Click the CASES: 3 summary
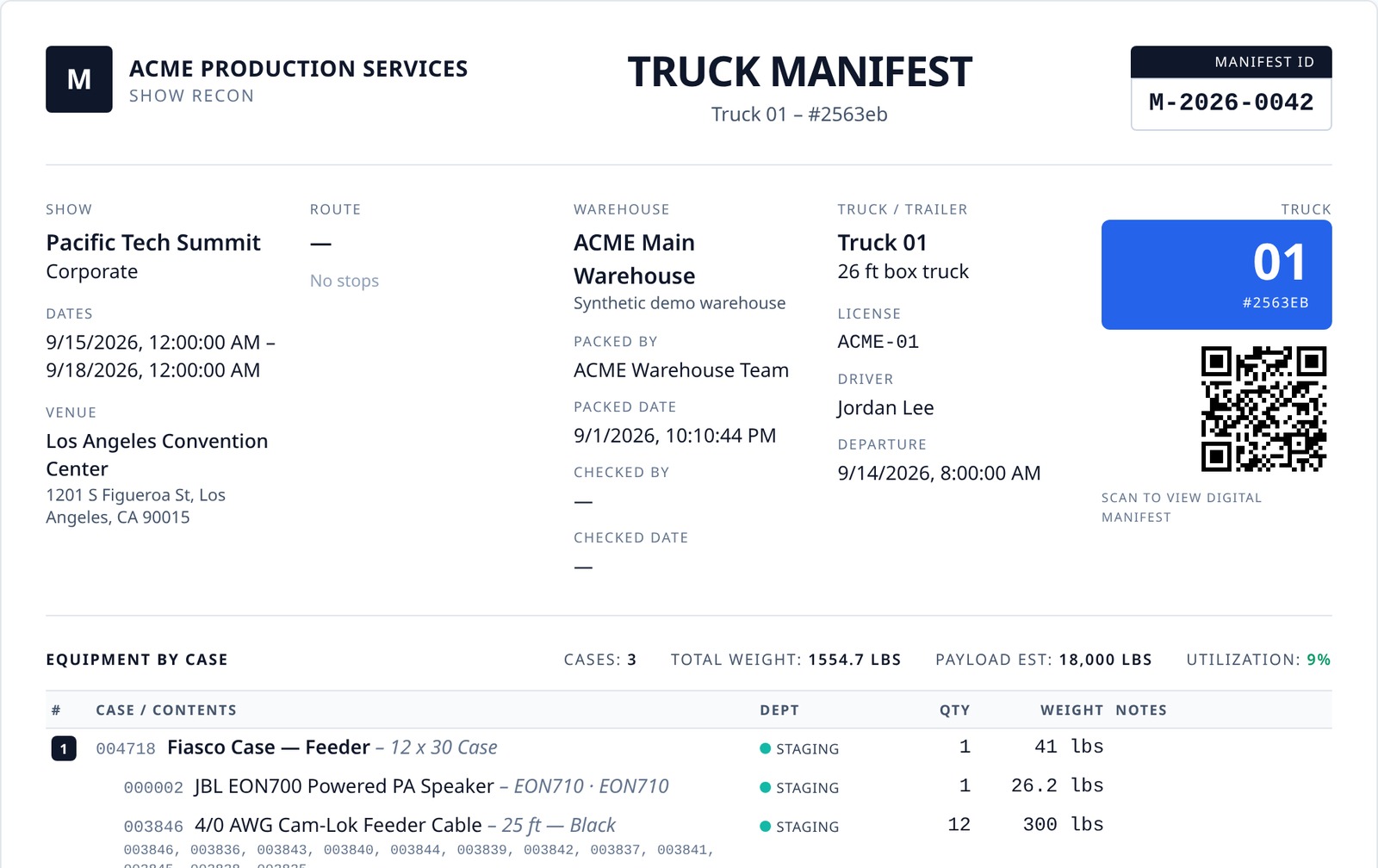The image size is (1378, 868). point(600,660)
